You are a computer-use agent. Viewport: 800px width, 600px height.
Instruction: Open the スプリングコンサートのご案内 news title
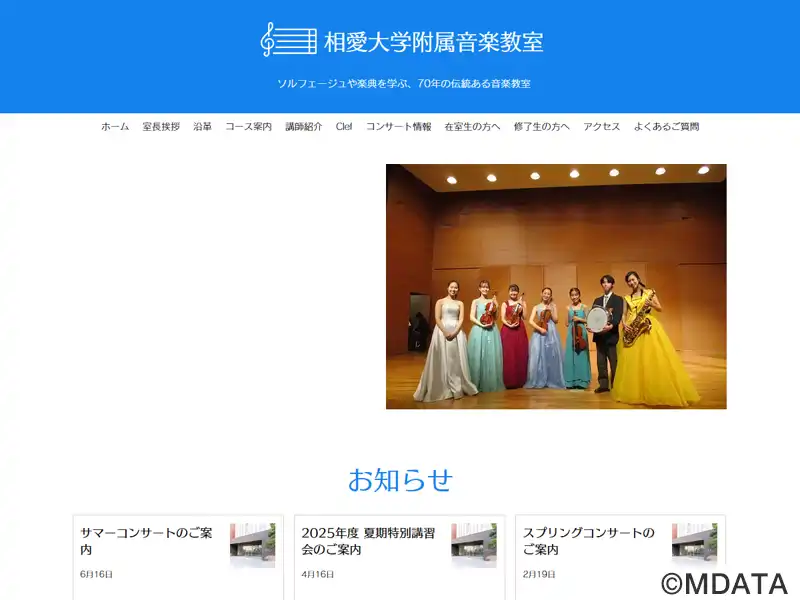tap(589, 541)
